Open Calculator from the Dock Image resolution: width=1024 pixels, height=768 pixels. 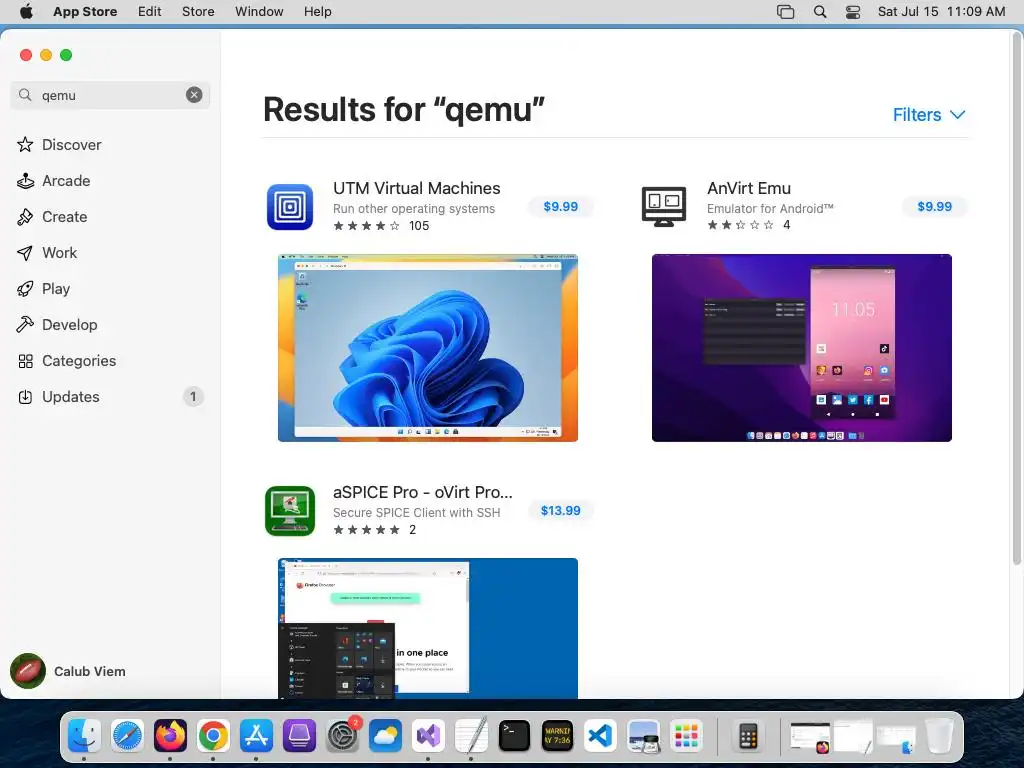(748, 736)
